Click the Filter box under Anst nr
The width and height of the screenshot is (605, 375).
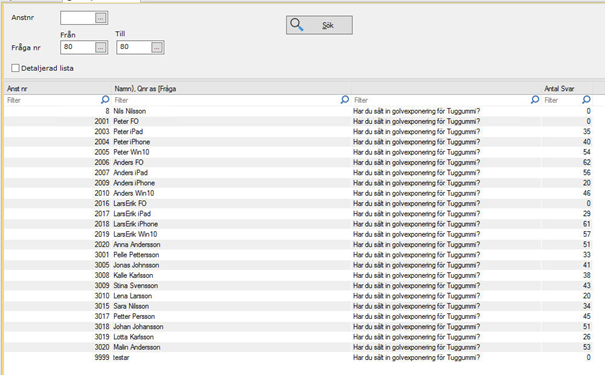pos(53,100)
